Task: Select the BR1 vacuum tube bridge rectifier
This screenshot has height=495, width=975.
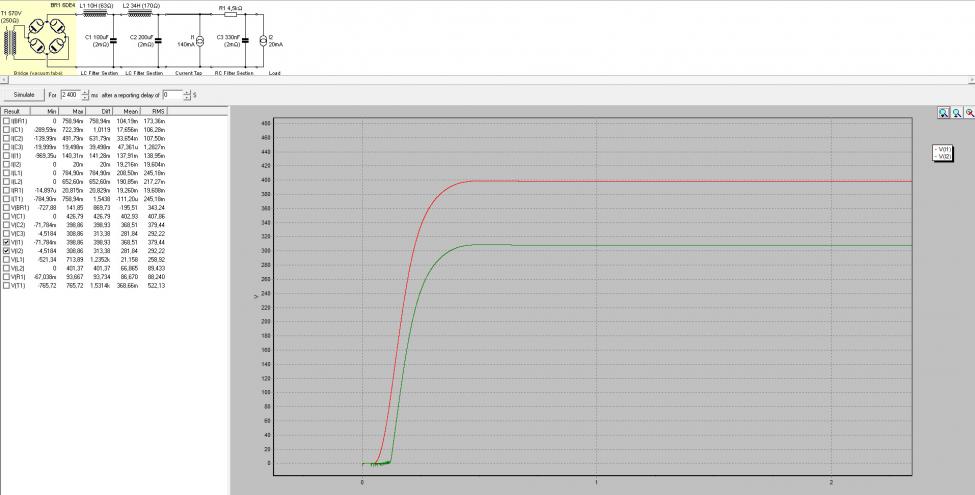Action: click(47, 37)
